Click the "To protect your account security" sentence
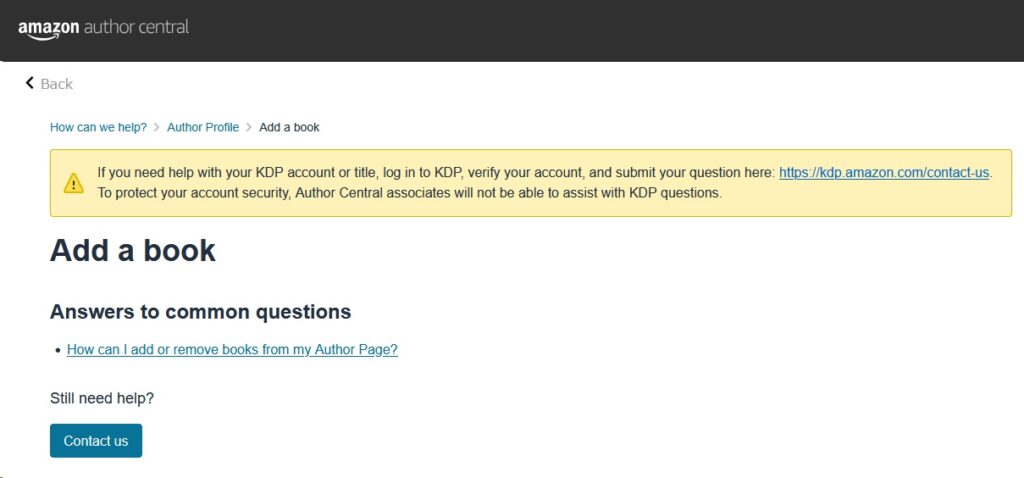Screen dimensions: 1024x478 tap(410, 193)
